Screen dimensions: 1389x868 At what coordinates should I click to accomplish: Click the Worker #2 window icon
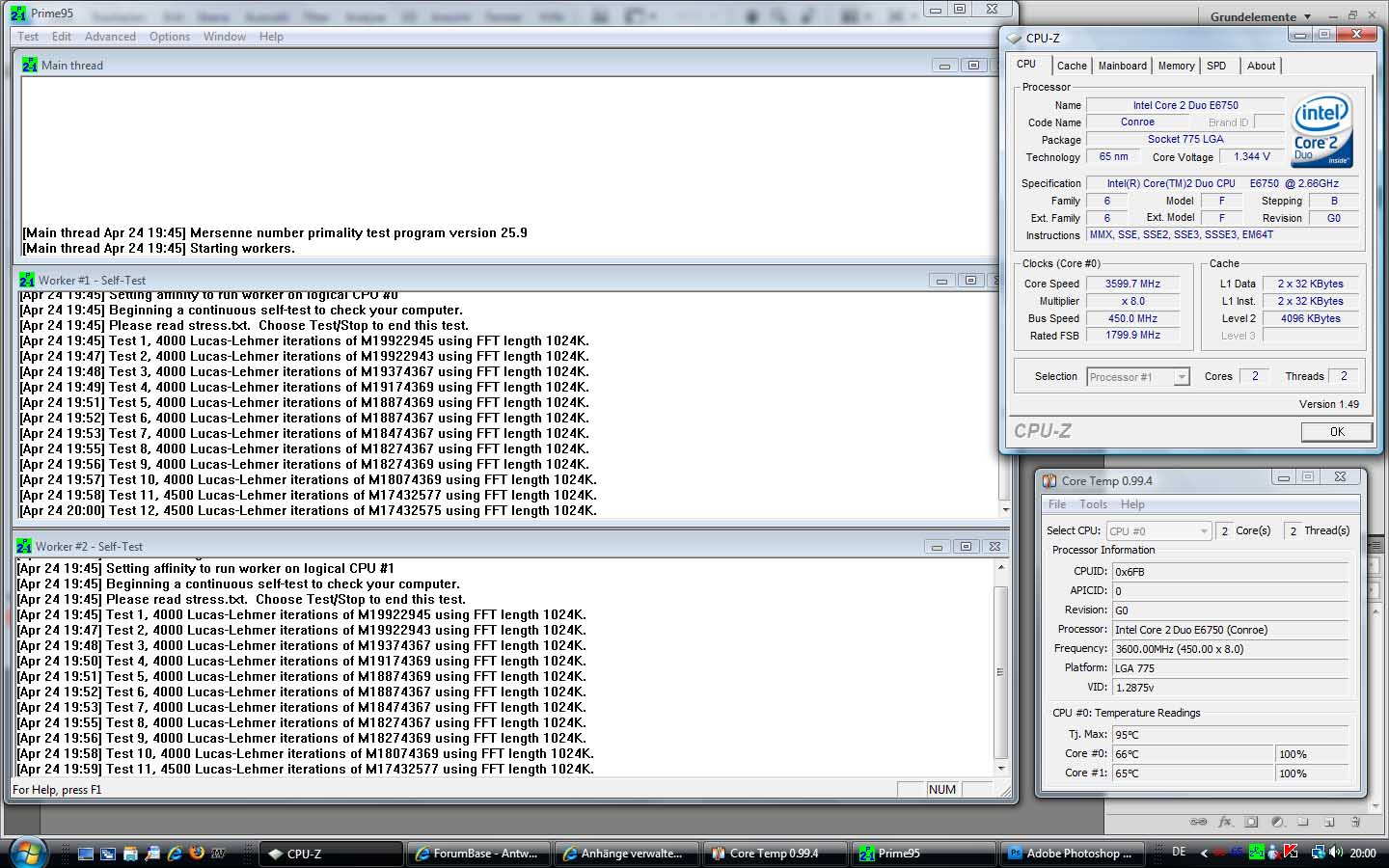point(24,546)
